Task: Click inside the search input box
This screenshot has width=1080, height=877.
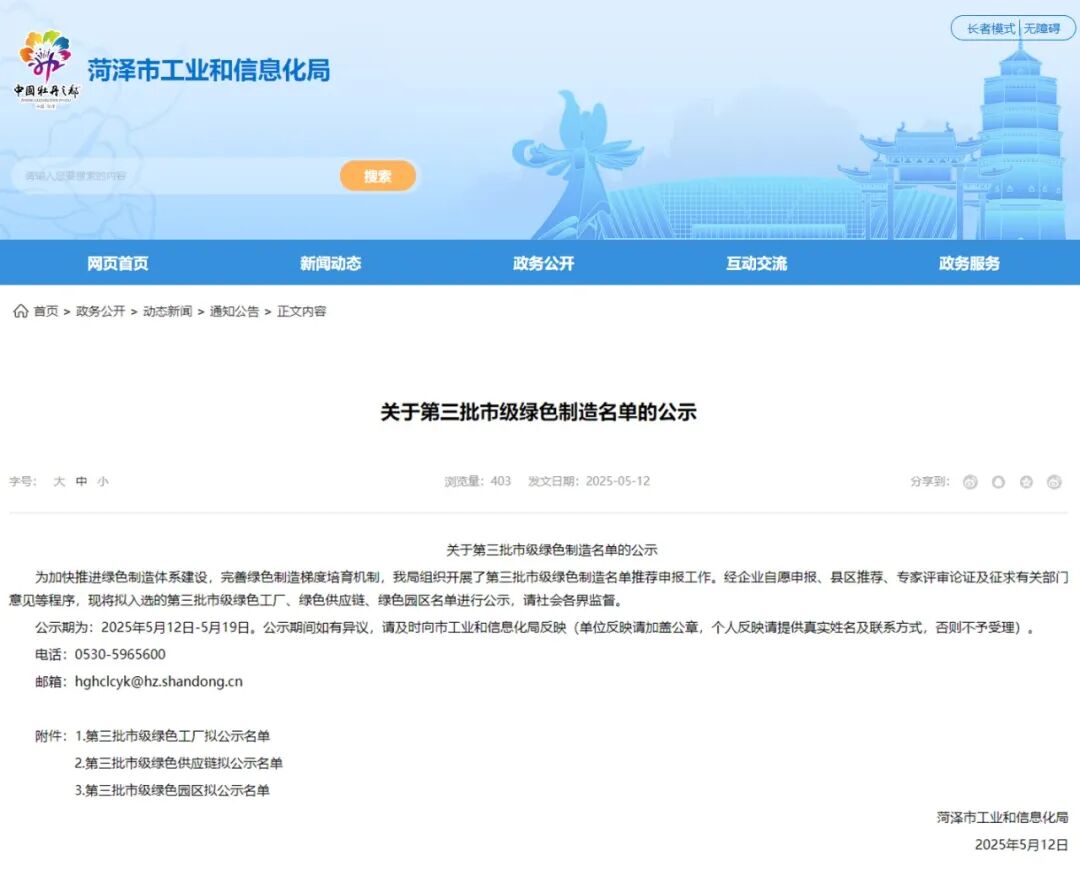Action: point(170,176)
